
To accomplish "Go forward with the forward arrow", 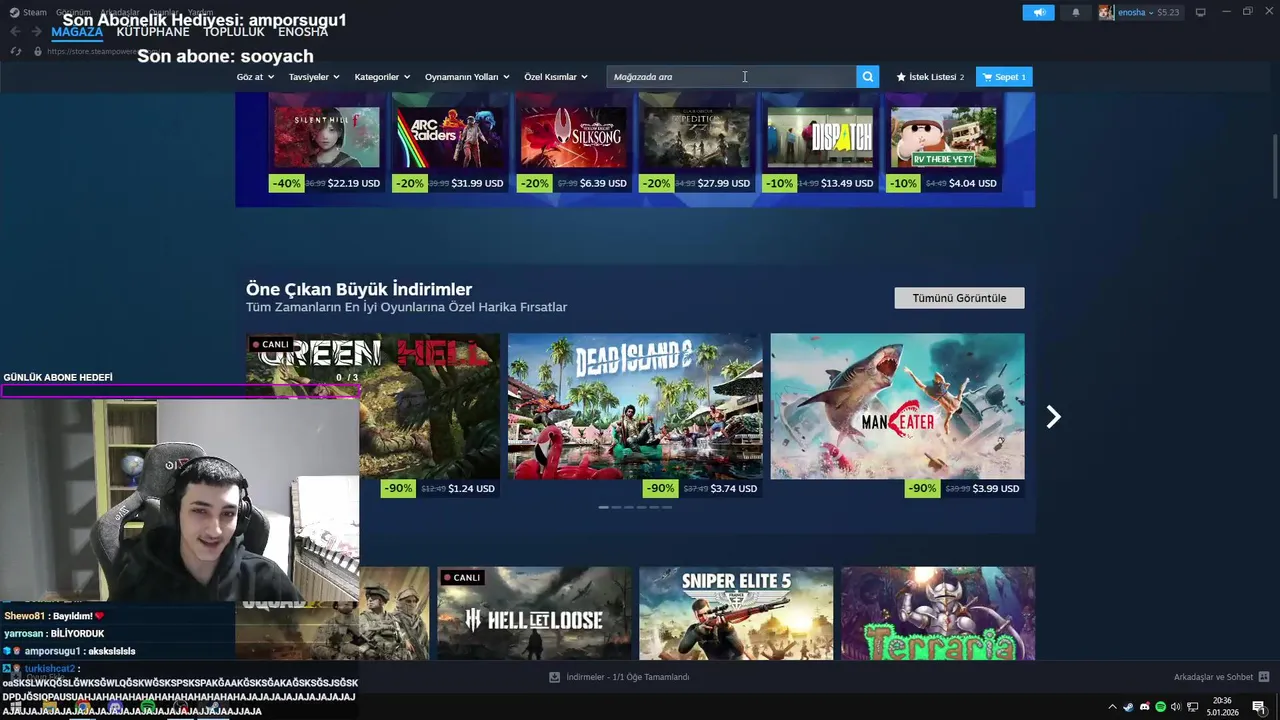I will click(x=36, y=31).
